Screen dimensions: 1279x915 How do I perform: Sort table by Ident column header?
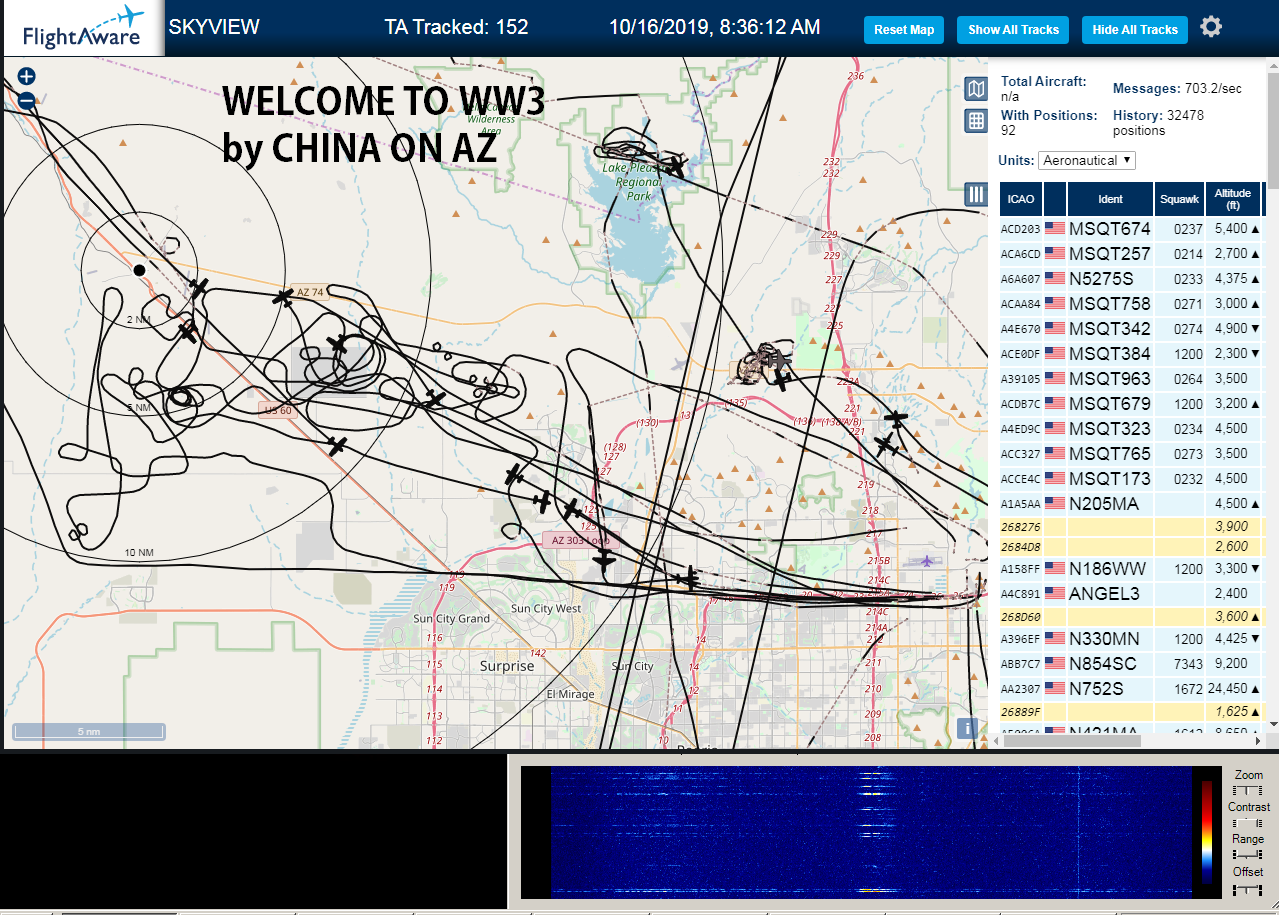[x=1110, y=199]
